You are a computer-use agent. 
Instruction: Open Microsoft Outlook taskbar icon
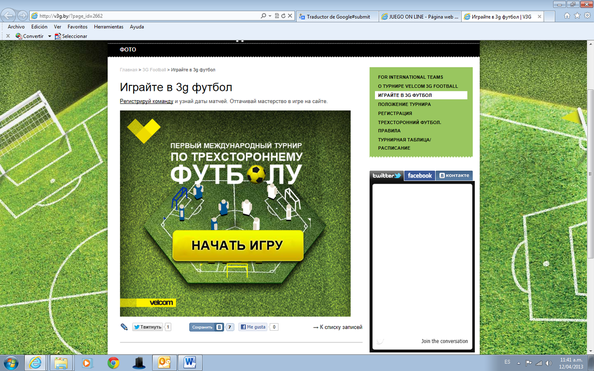pos(164,363)
